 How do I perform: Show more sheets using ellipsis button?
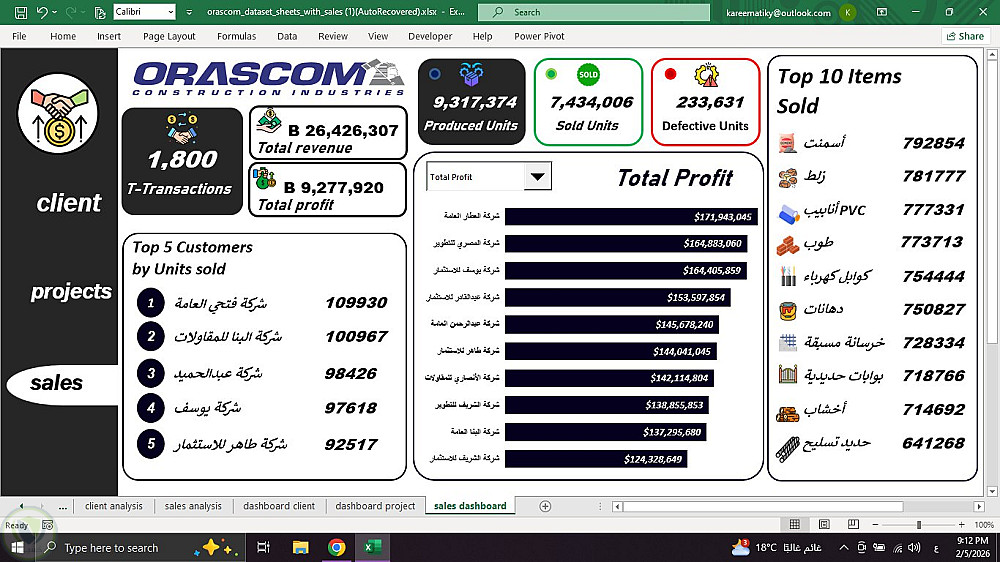(x=62, y=506)
